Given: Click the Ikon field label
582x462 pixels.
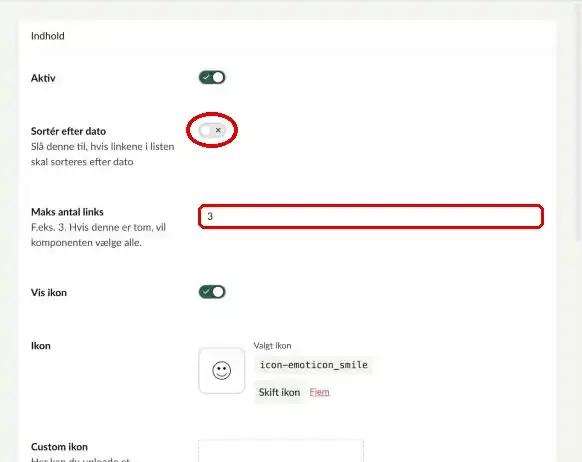Looking at the screenshot, I should point(40,345).
